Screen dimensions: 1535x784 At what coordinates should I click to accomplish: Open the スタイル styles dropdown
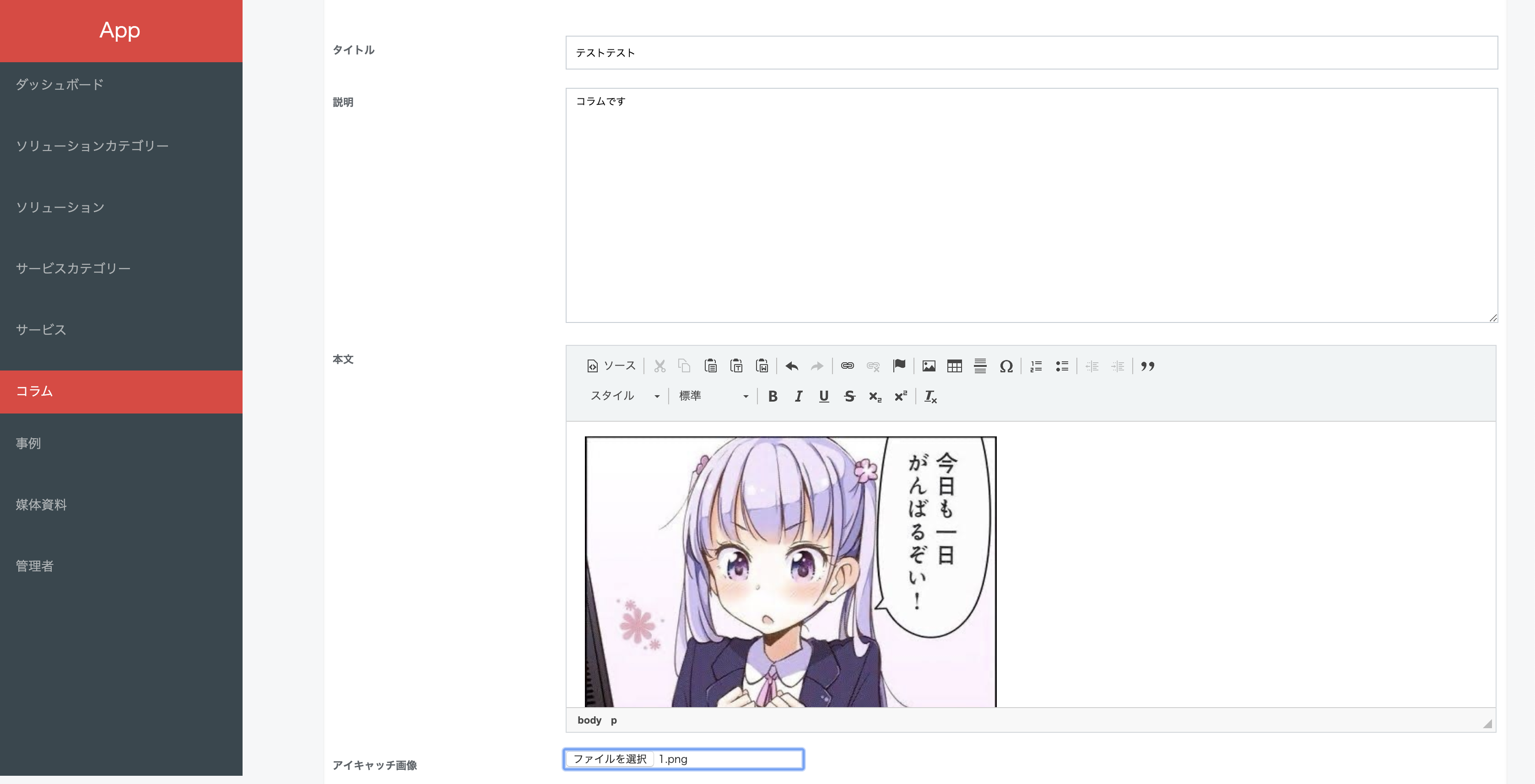625,396
